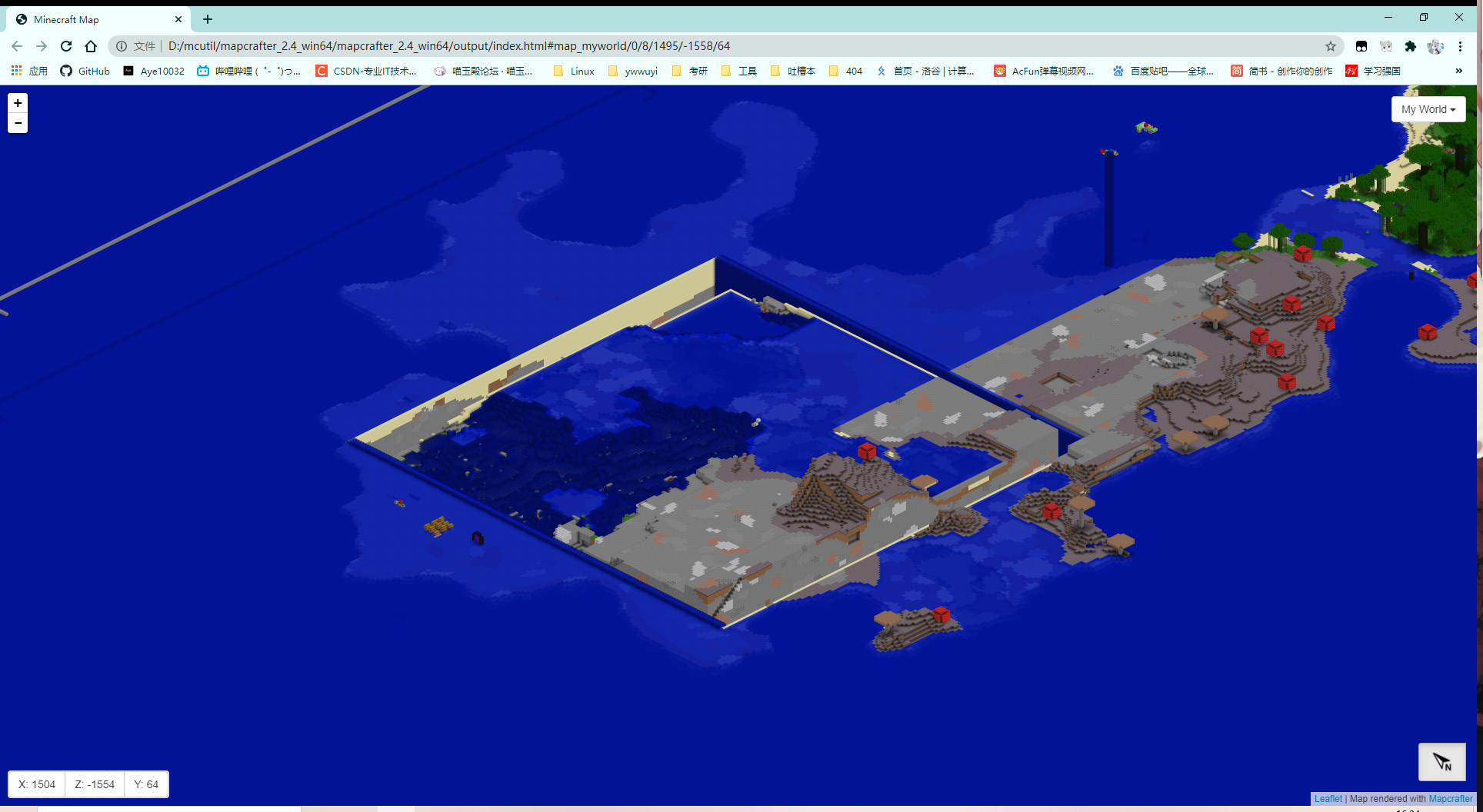Minimize the Chrome window
This screenshot has width=1483, height=812.
pyautogui.click(x=1388, y=17)
